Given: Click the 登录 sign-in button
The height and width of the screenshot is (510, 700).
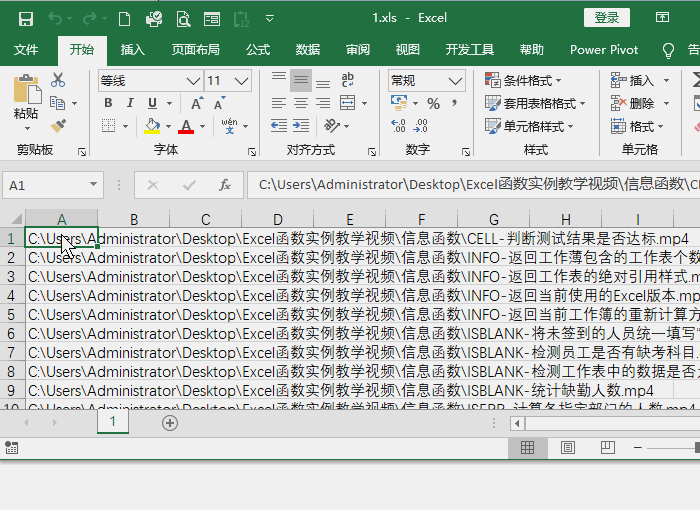Looking at the screenshot, I should coord(607,18).
